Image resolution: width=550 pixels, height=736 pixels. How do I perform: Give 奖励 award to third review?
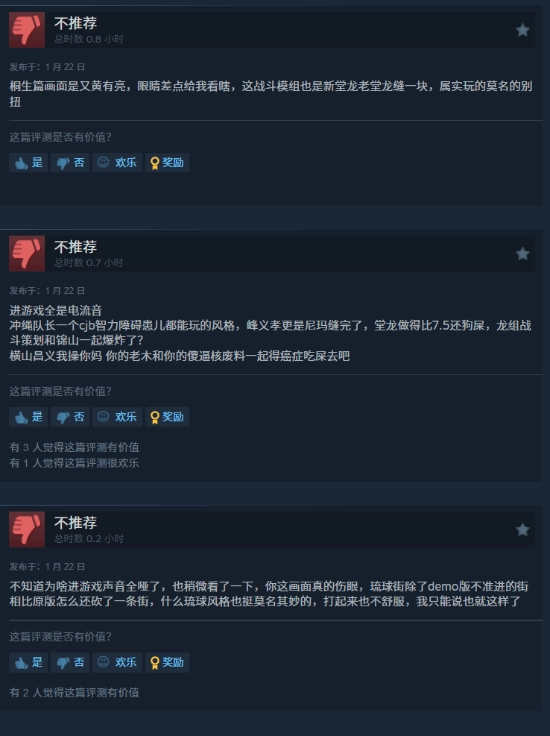coord(167,662)
